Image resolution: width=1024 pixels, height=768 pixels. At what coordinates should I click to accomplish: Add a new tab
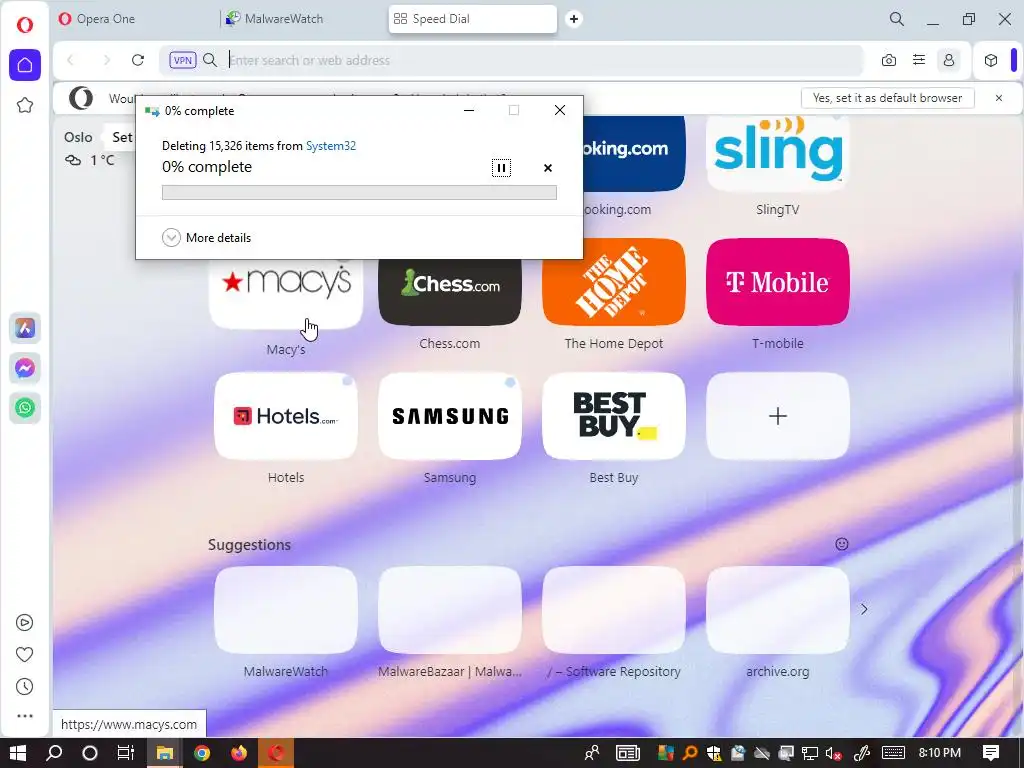pos(573,19)
